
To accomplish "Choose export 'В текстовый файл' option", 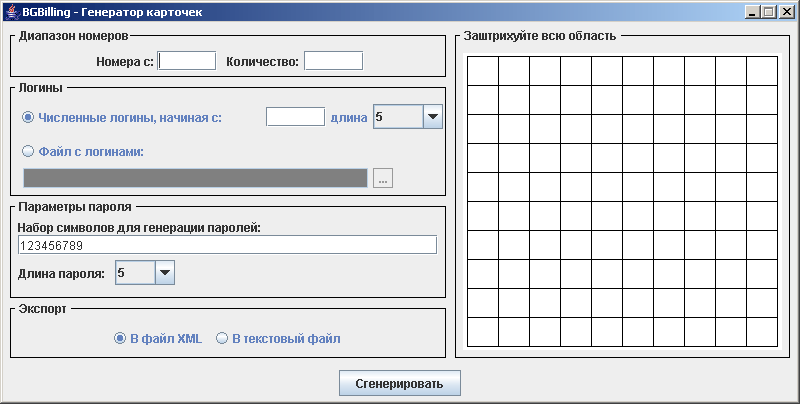I will (222, 338).
